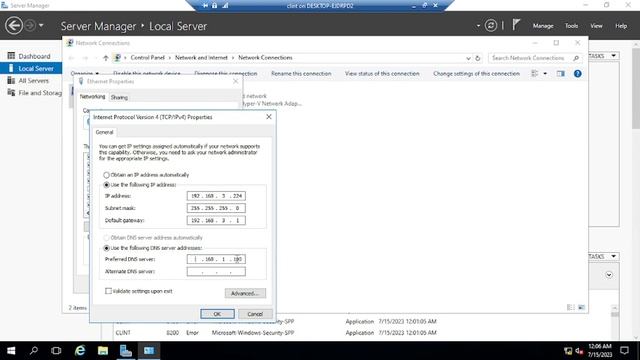
Task: Open the navigation history dropdown arrow
Action: pos(41,26)
